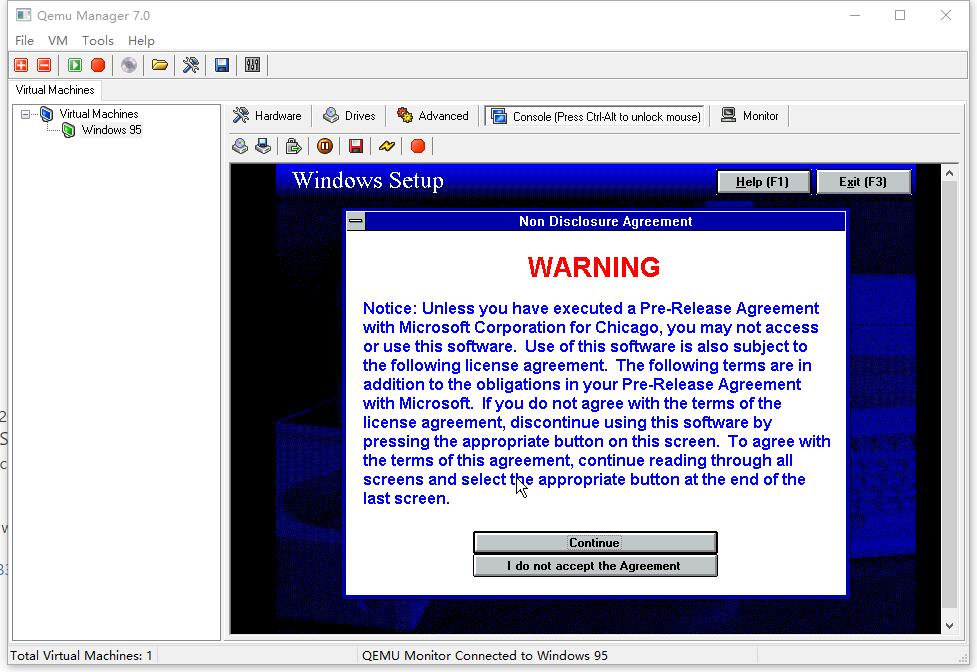Switch to the Advanced tab
The height and width of the screenshot is (672, 977).
433,116
